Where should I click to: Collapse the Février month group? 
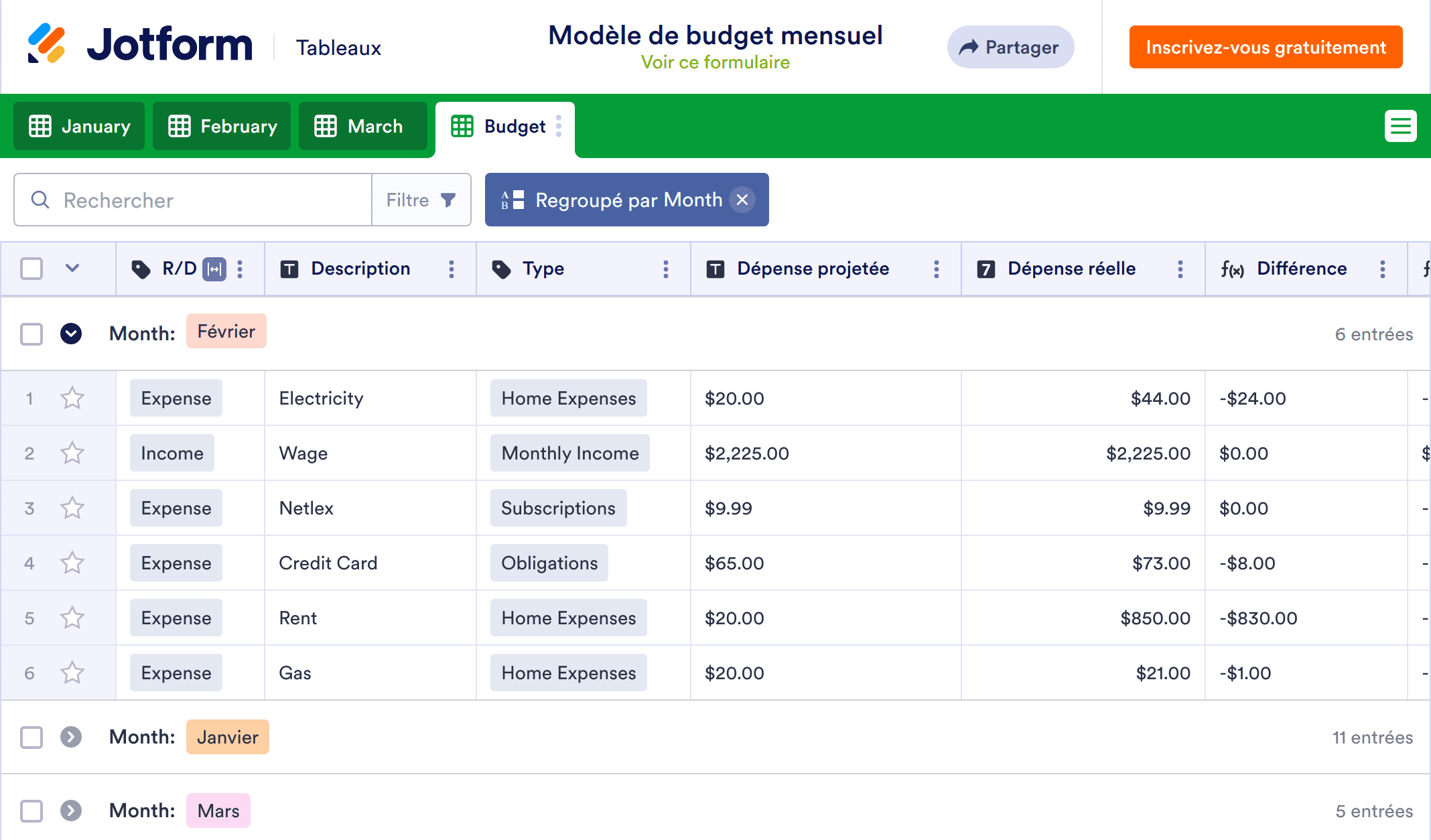click(71, 334)
